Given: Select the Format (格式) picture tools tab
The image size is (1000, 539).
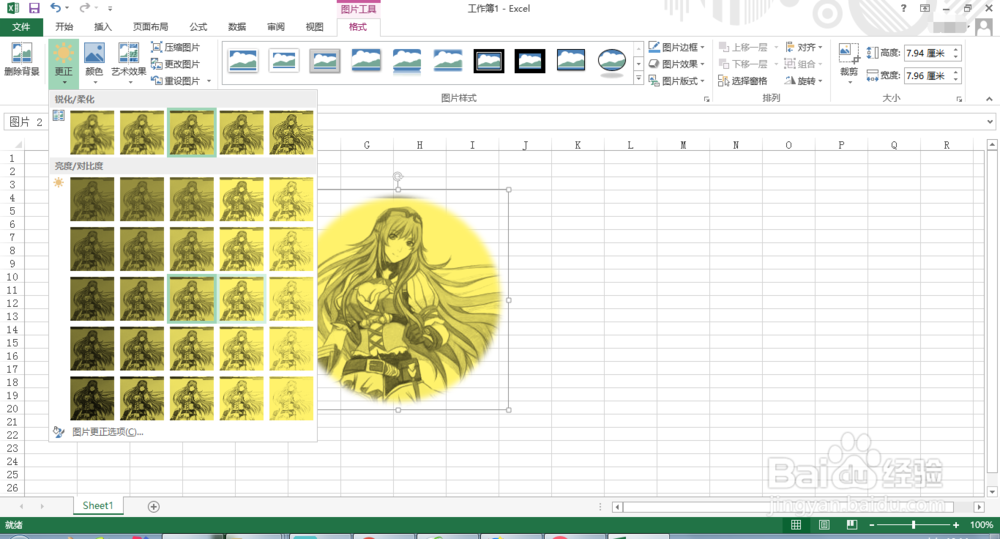Looking at the screenshot, I should coord(358,27).
